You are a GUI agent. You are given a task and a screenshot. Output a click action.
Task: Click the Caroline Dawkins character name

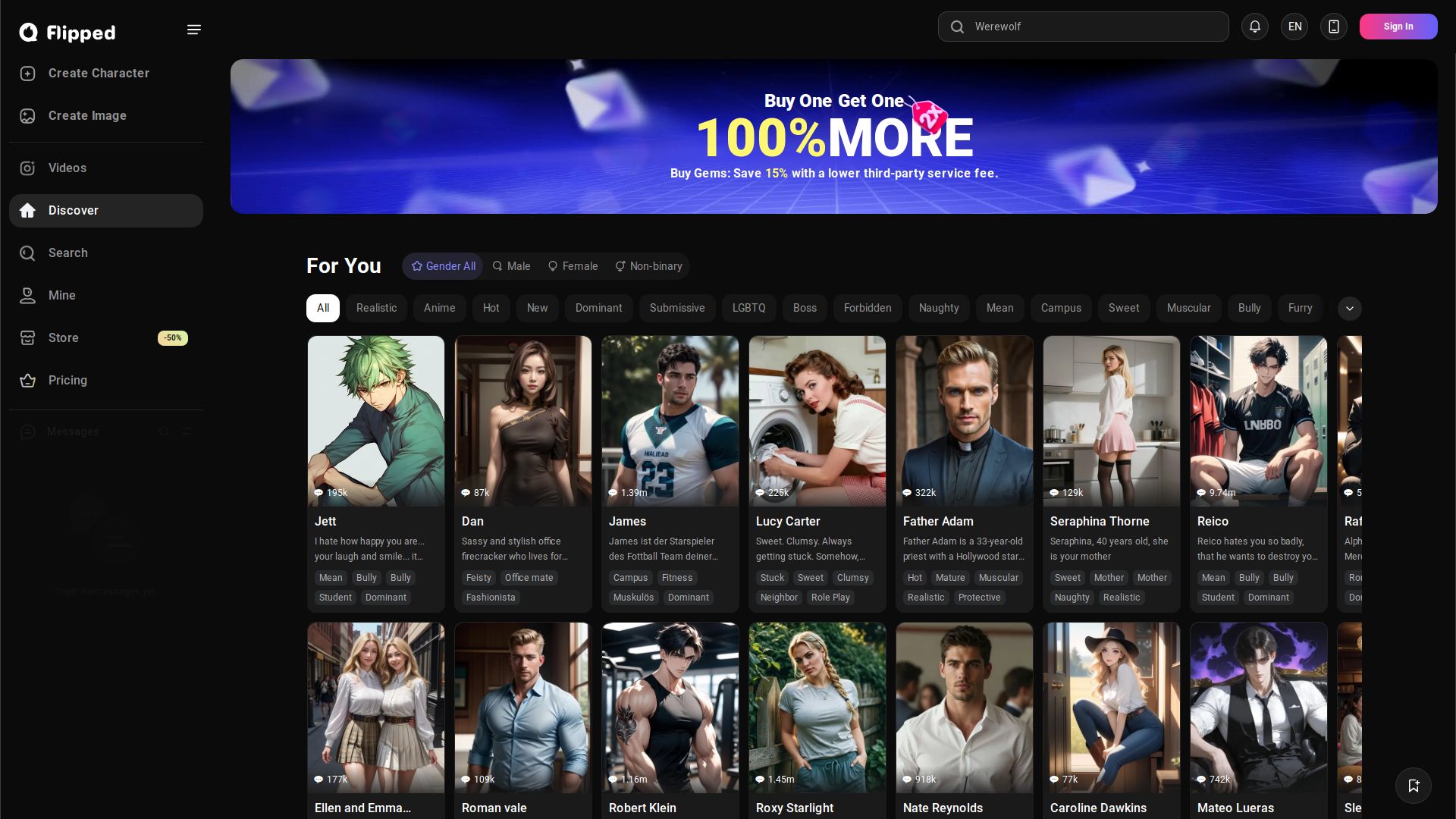(1098, 808)
